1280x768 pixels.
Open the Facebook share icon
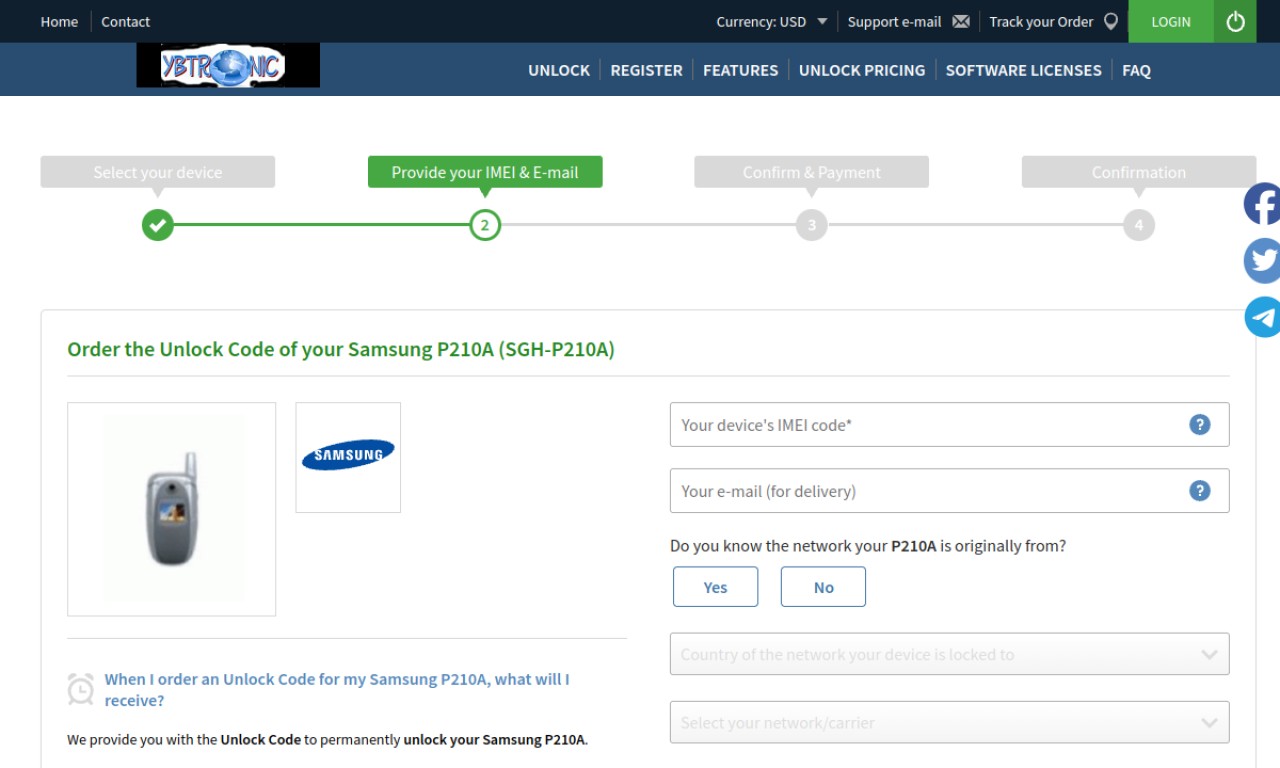tap(1263, 204)
